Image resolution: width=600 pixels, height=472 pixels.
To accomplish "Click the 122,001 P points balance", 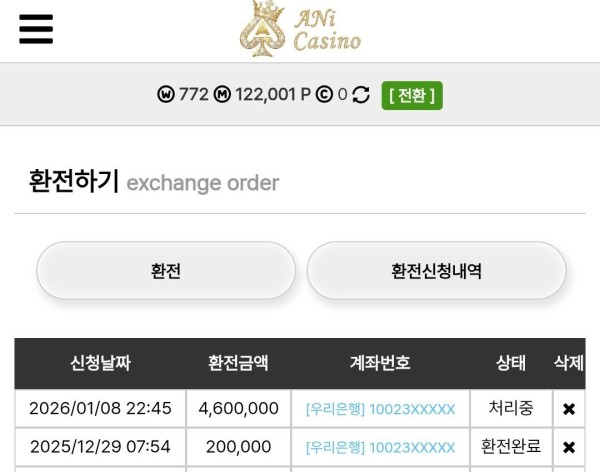I will tap(272, 95).
